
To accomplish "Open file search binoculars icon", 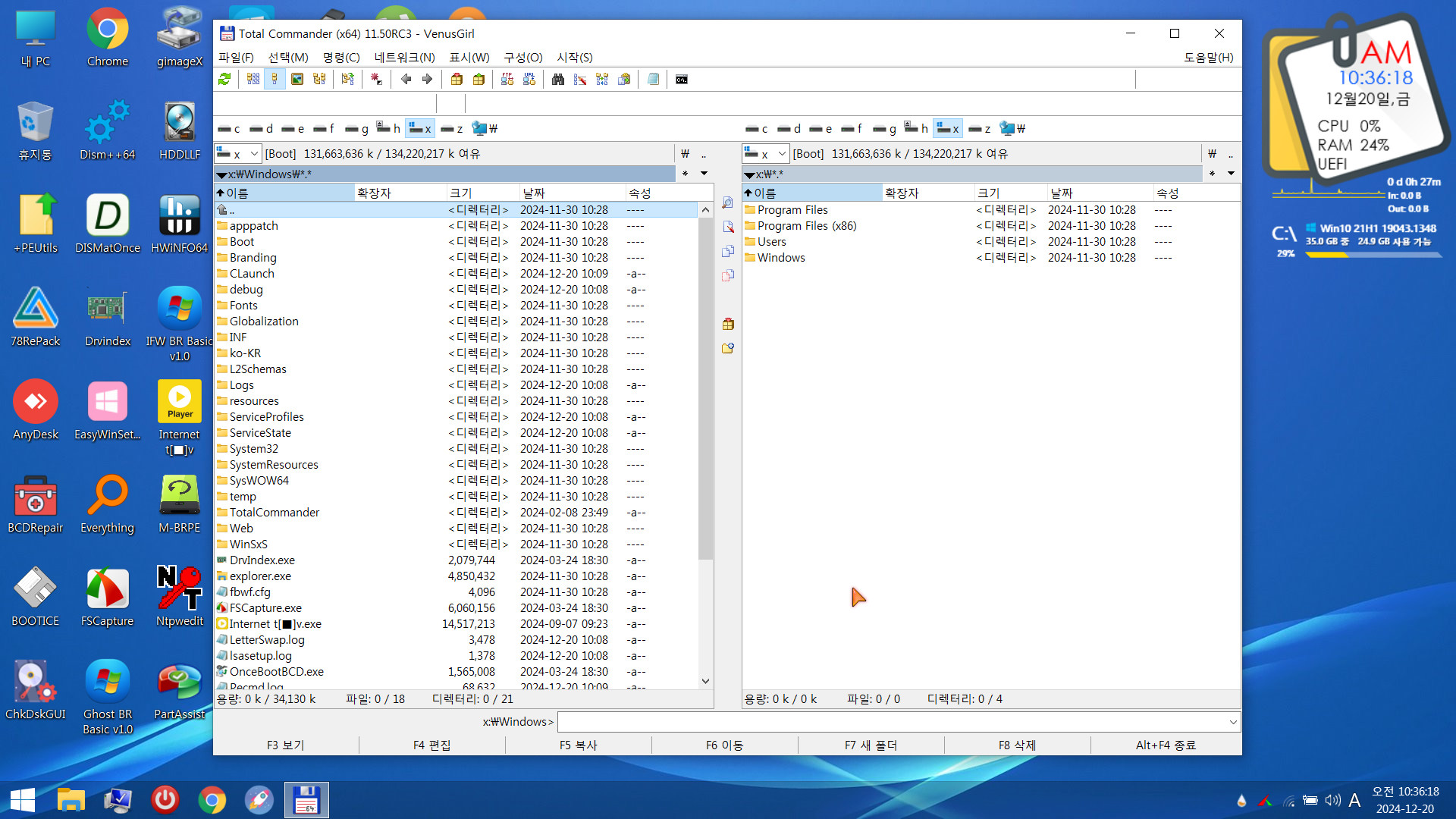I will tap(558, 79).
